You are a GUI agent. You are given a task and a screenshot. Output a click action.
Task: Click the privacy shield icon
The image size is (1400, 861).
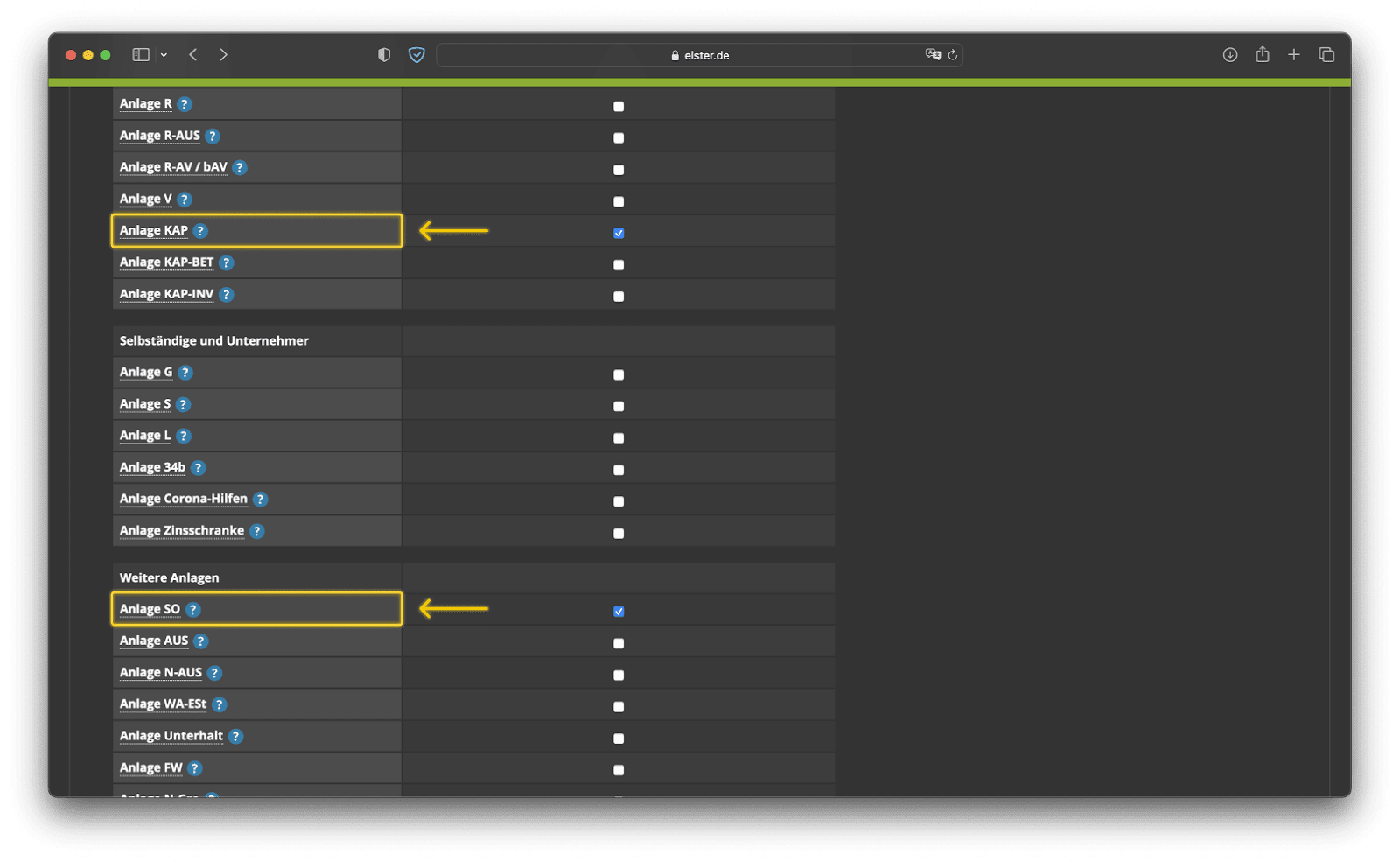pos(416,55)
